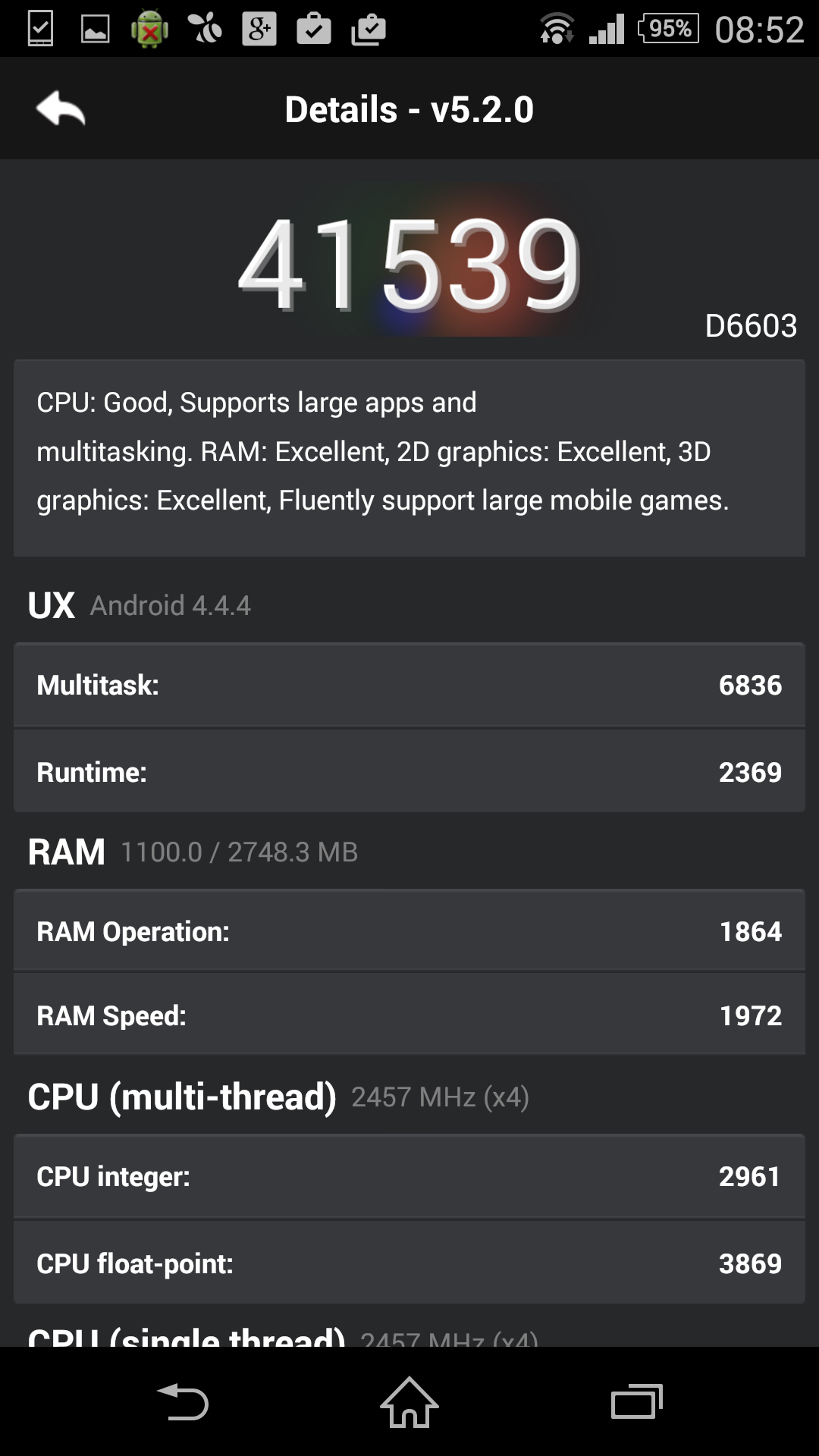The height and width of the screenshot is (1456, 819).
Task: Tap the 08:52 clock in status bar
Action: tap(759, 30)
